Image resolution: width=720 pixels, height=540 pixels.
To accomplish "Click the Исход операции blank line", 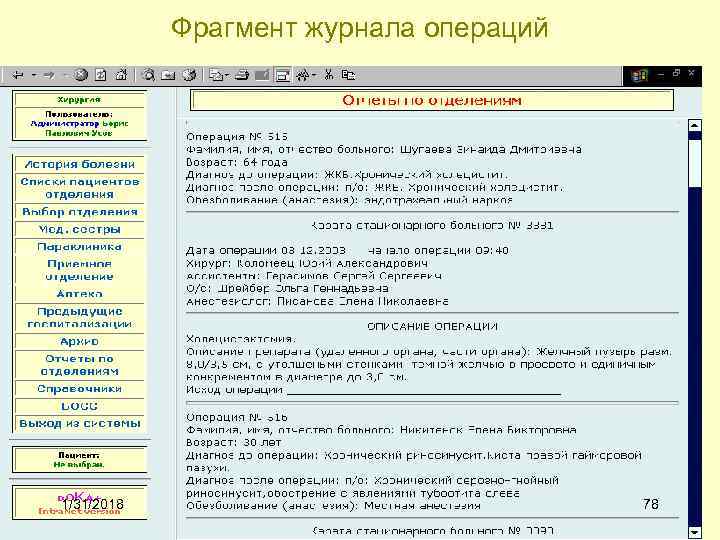I will click(x=423, y=391).
